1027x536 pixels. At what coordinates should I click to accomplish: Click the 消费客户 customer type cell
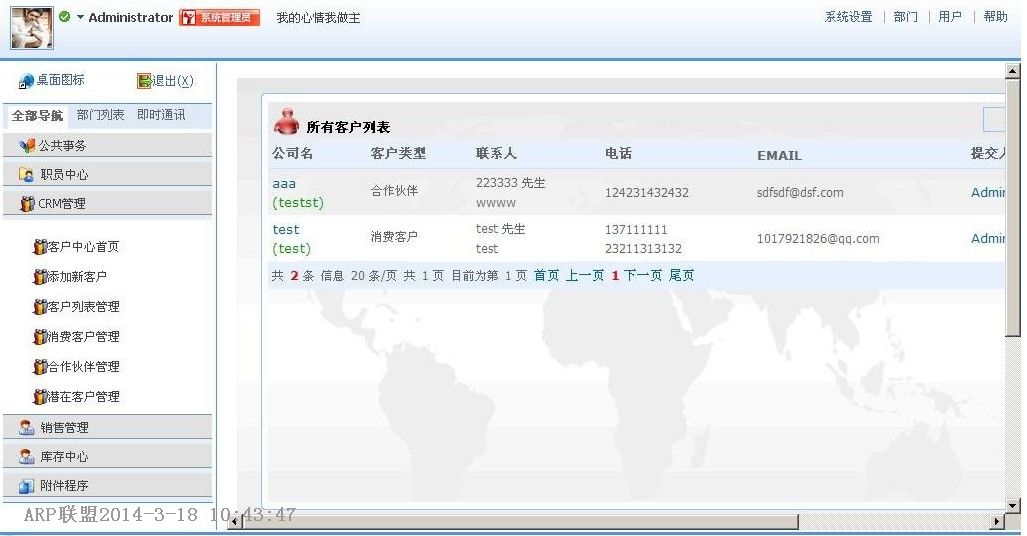(394, 237)
